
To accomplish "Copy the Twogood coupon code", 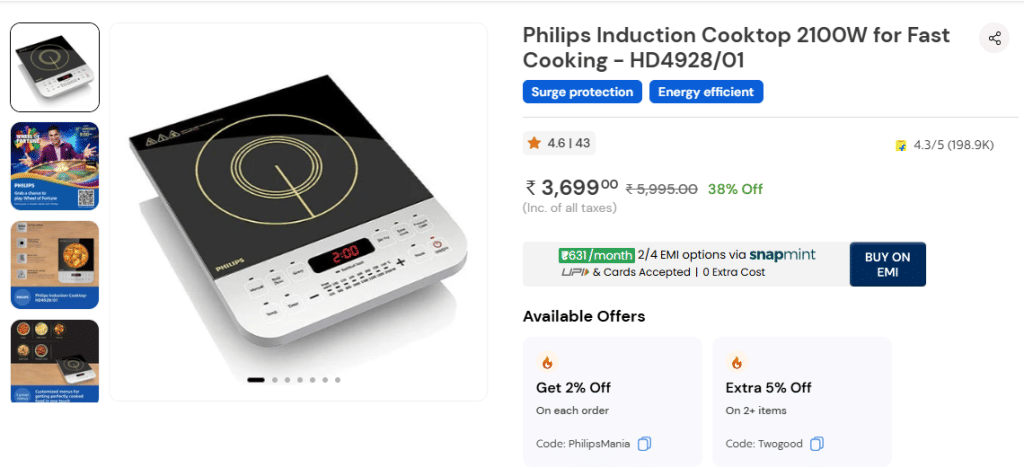I will click(x=817, y=443).
